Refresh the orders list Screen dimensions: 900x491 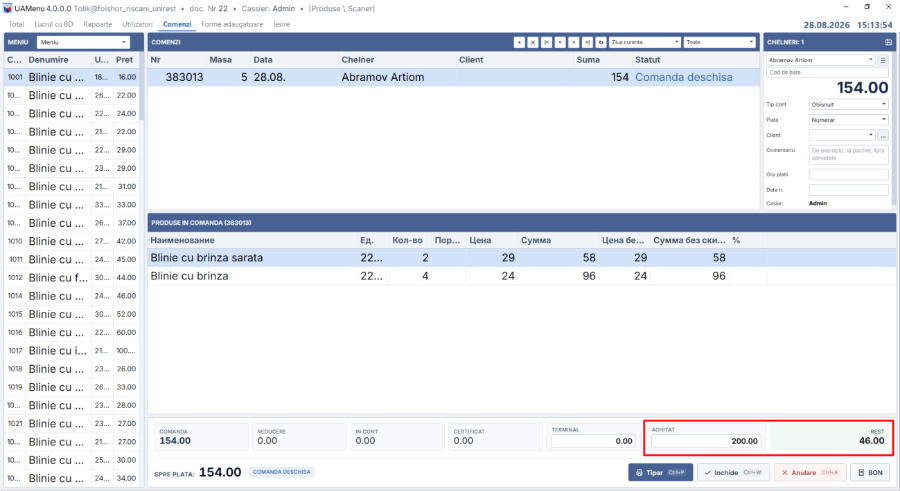(601, 42)
